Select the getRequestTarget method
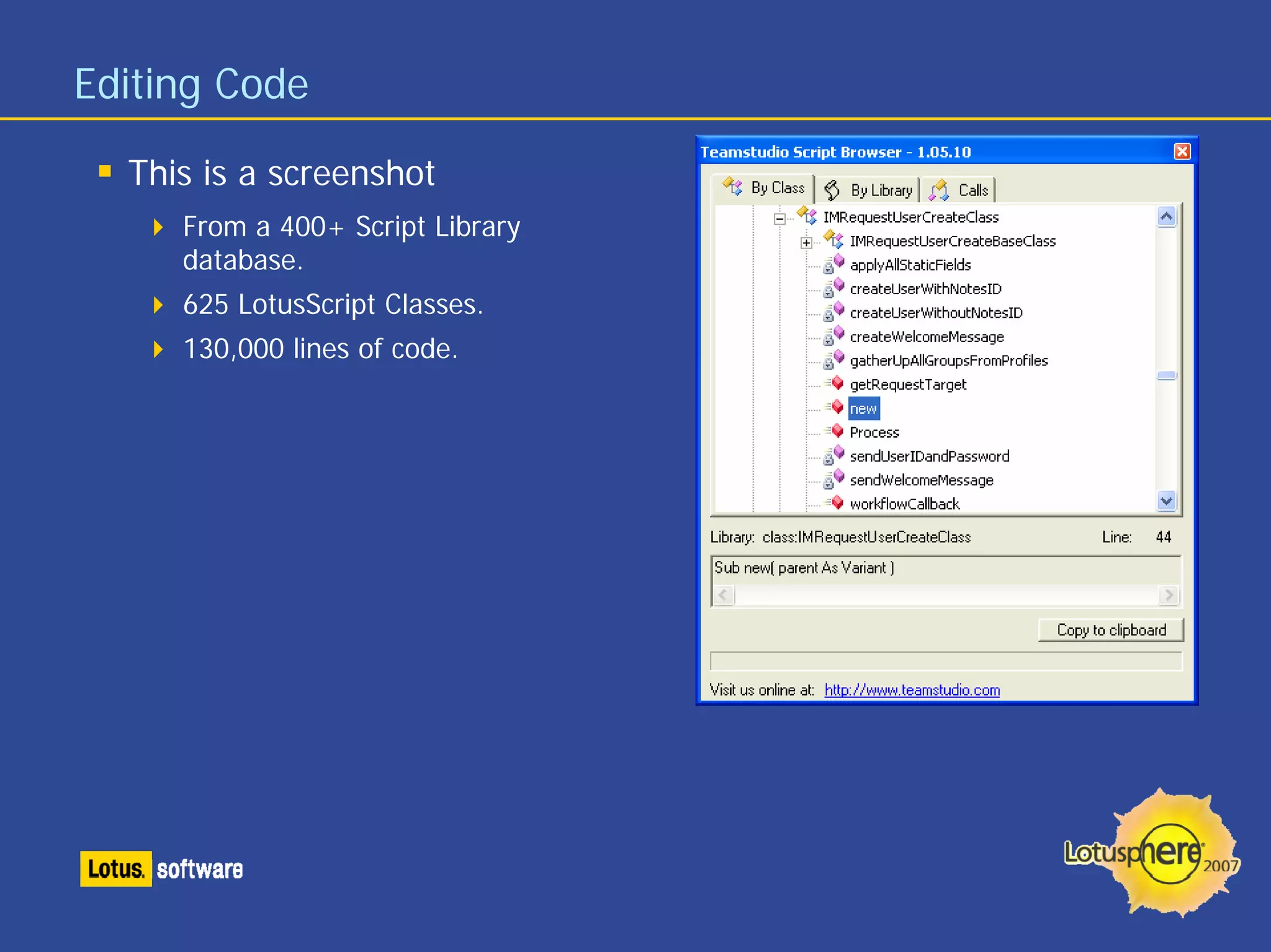 click(907, 385)
